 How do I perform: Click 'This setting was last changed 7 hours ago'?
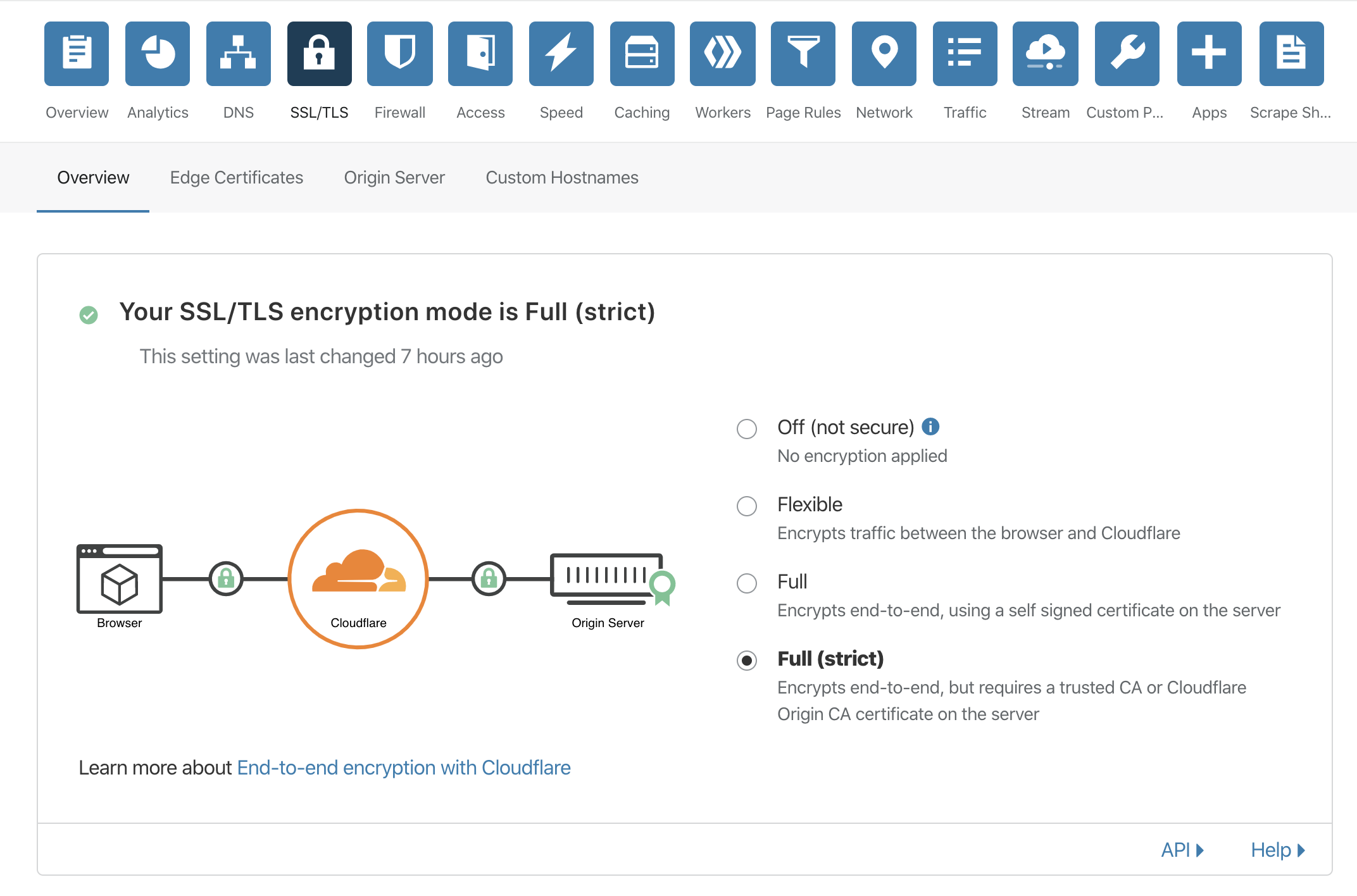pos(322,356)
